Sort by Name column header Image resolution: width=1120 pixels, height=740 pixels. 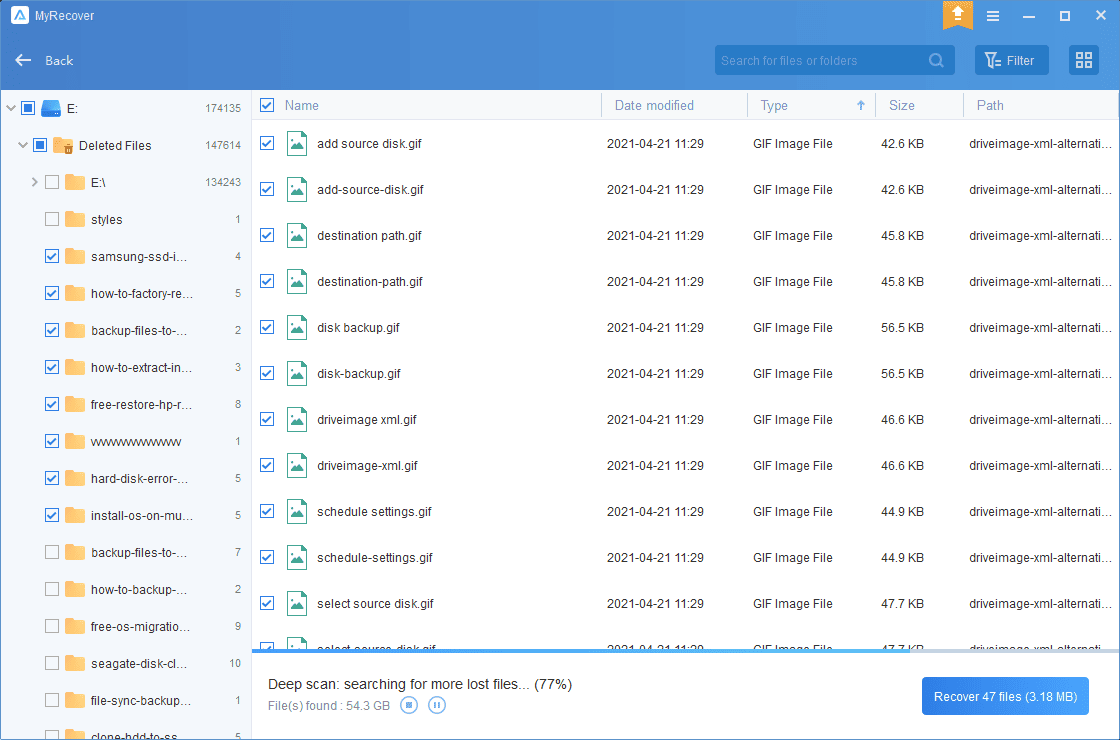coord(301,105)
